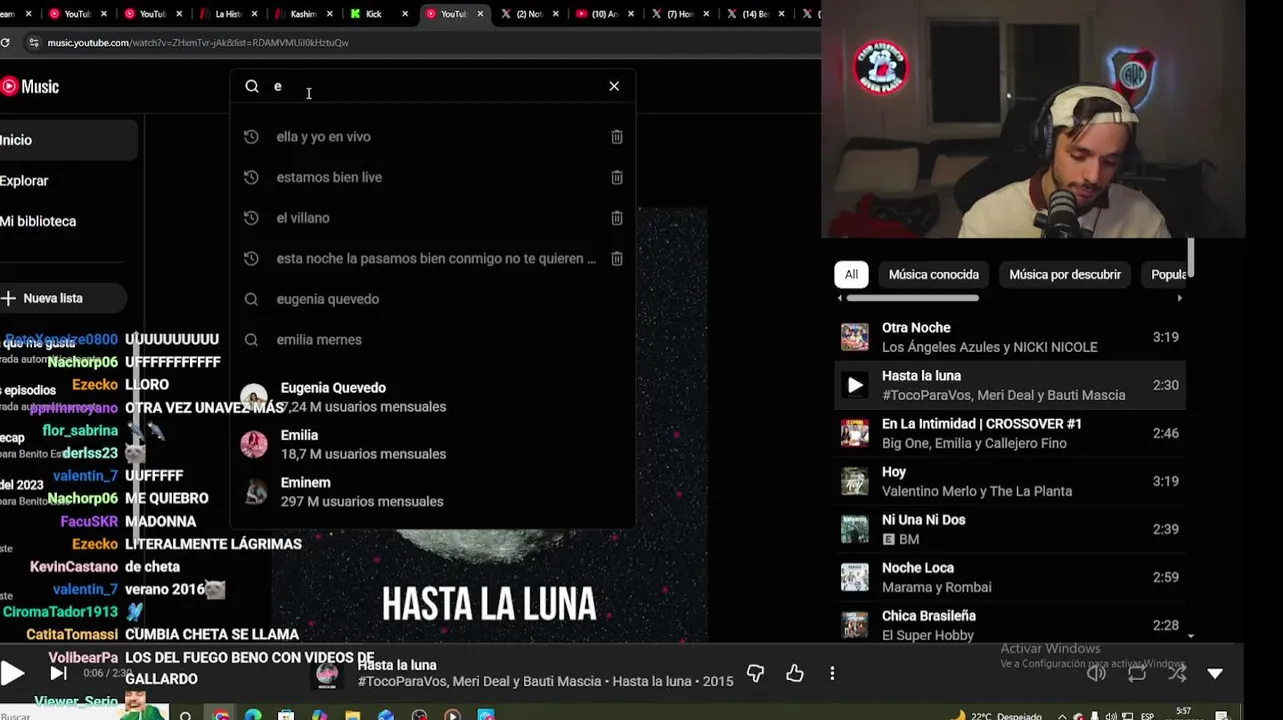Click the Chrome icon in taskbar
The height and width of the screenshot is (720, 1283).
coord(221,716)
